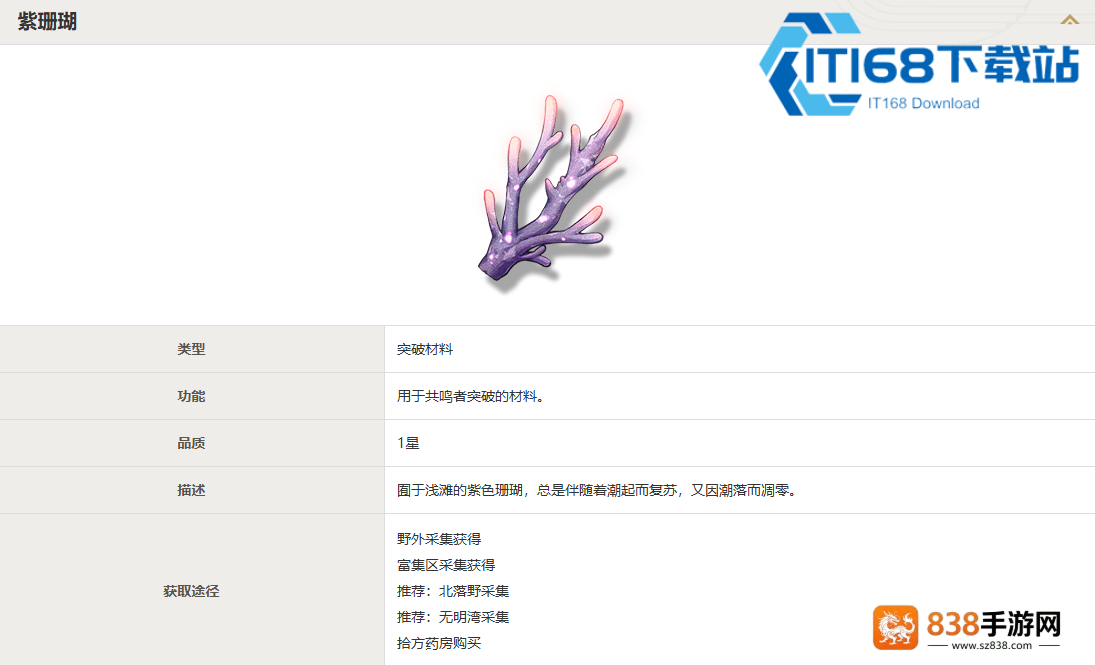Click the 类型 row label
Screen dimensions: 1095x665
click(191, 349)
